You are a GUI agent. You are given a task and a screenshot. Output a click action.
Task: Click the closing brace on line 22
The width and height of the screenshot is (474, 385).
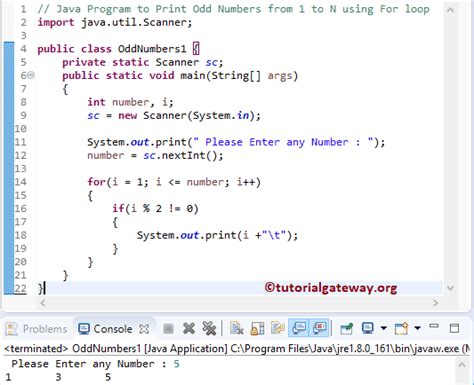40,288
